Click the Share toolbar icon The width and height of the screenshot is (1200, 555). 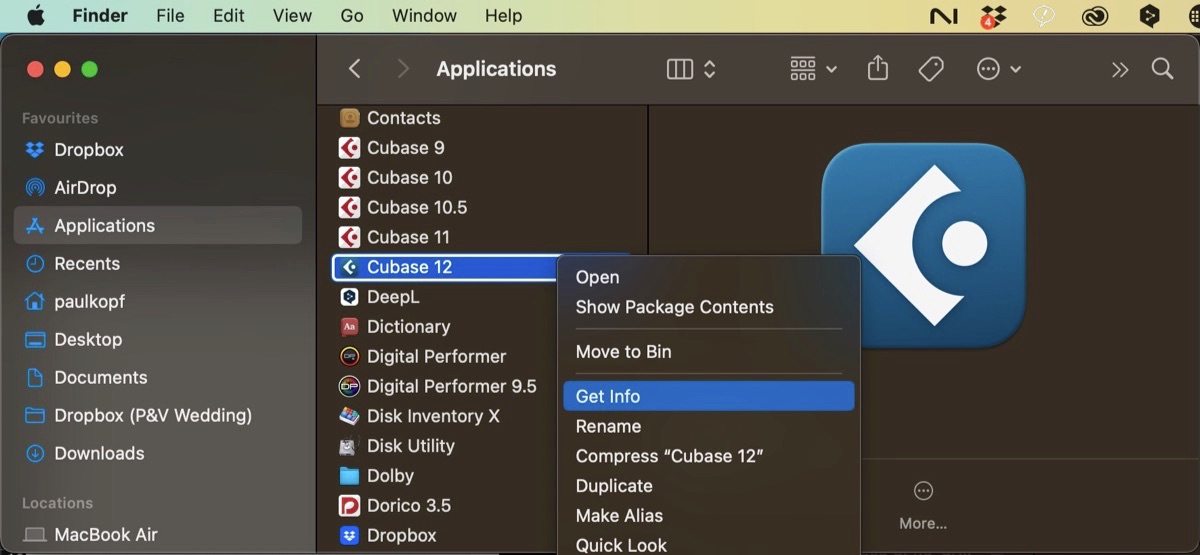[x=878, y=68]
